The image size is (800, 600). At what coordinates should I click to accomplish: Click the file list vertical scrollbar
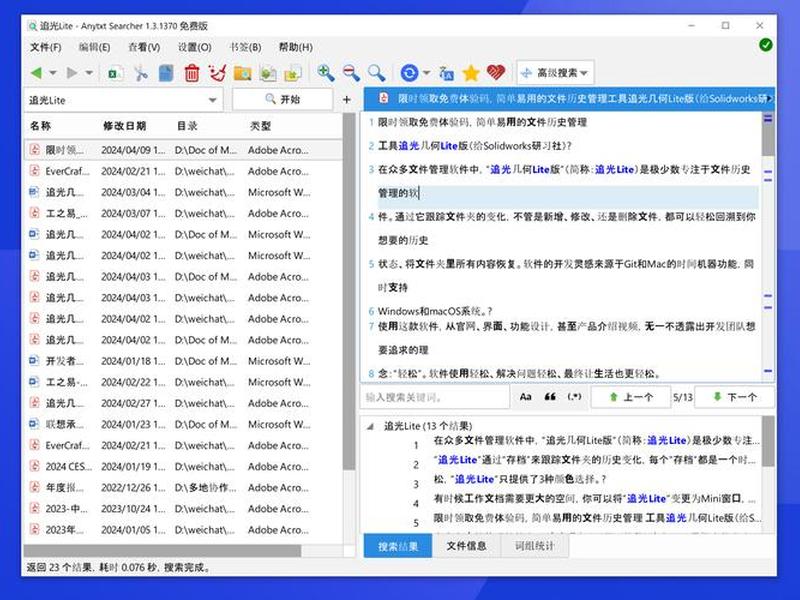349,291
